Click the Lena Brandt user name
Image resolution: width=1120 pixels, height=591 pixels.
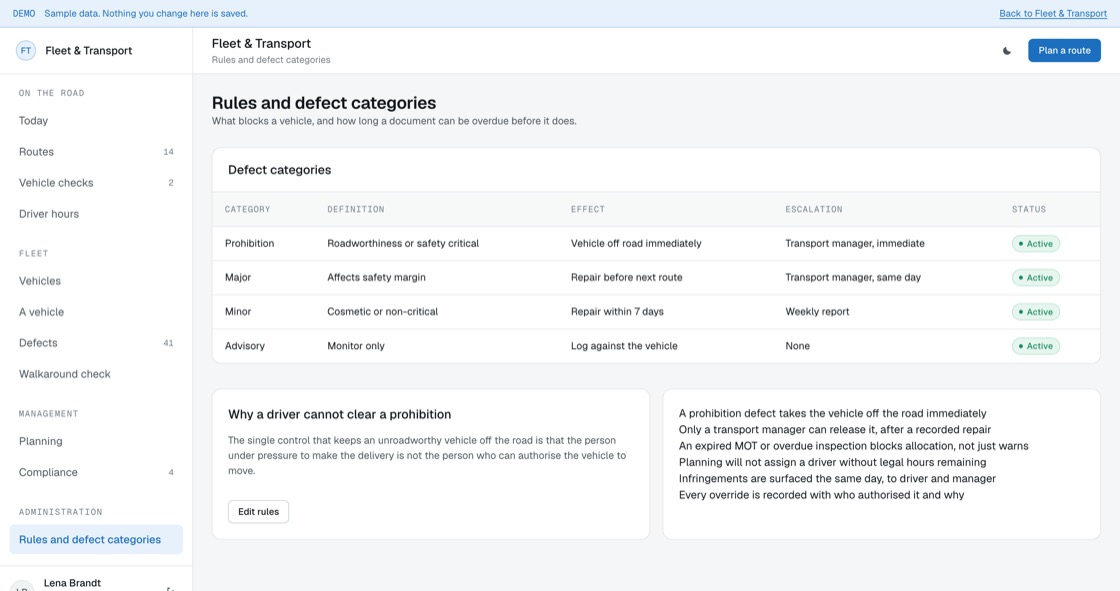(x=72, y=583)
